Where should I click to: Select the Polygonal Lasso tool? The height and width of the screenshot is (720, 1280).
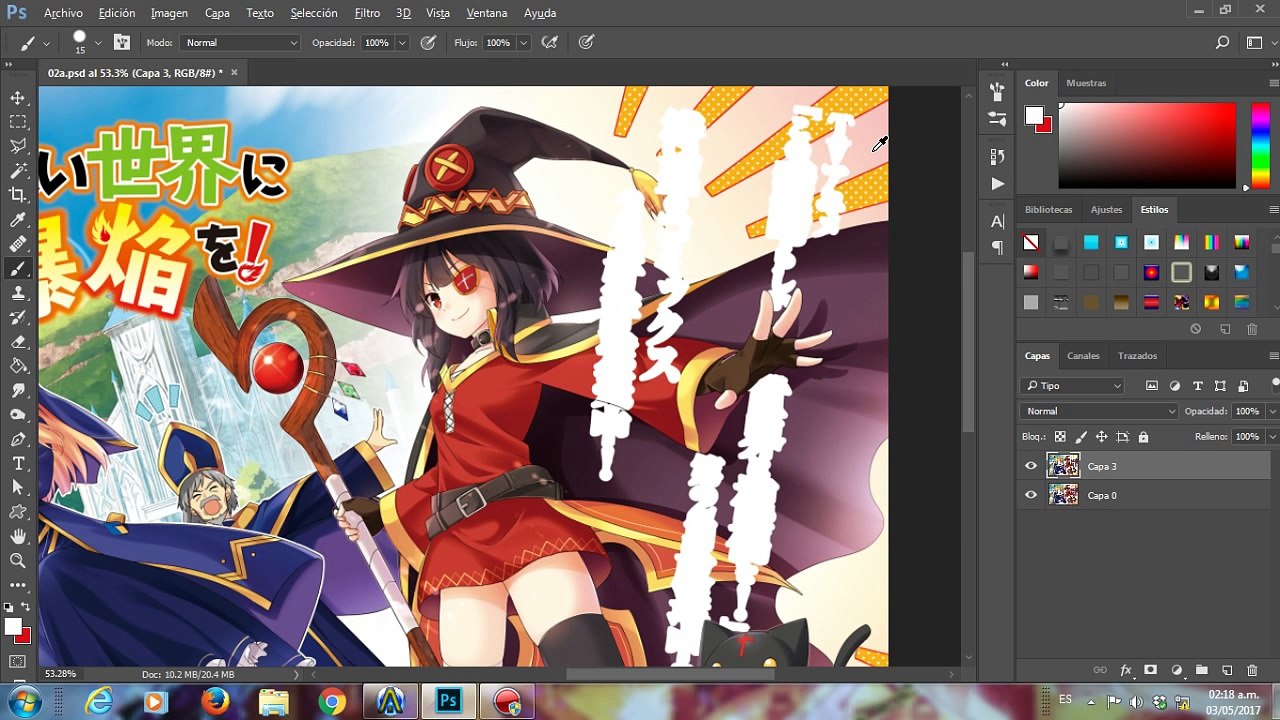(x=18, y=147)
